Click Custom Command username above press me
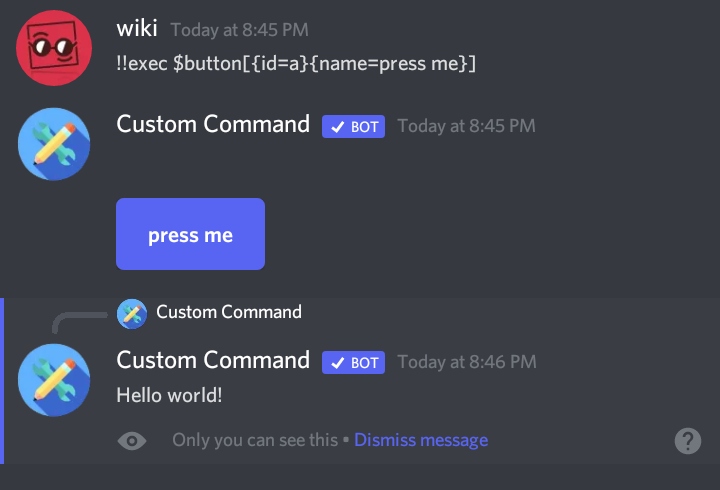The width and height of the screenshot is (720, 490). [213, 124]
